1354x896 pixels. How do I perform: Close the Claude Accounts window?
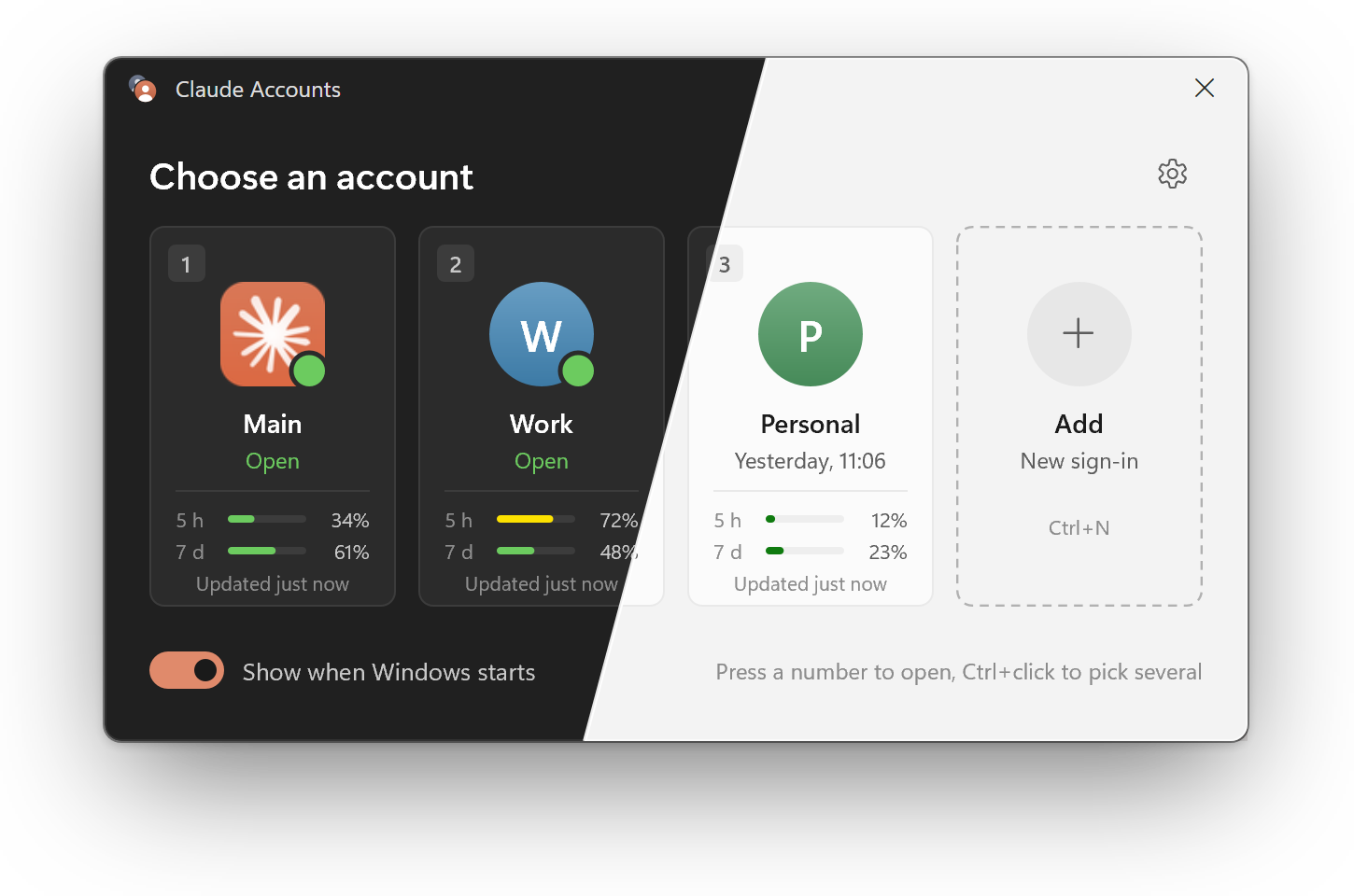[1205, 88]
